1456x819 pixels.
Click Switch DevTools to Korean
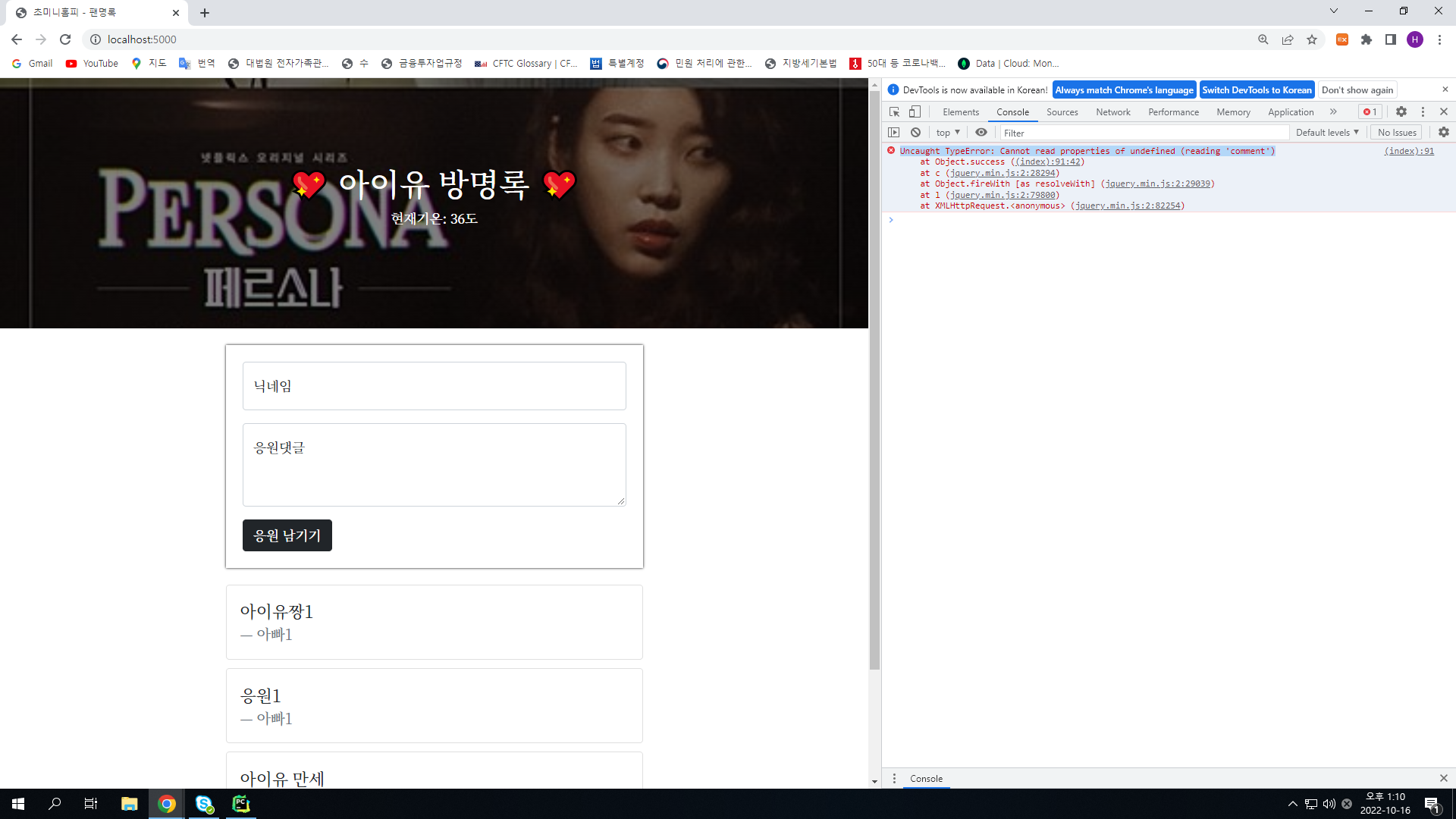(1257, 89)
